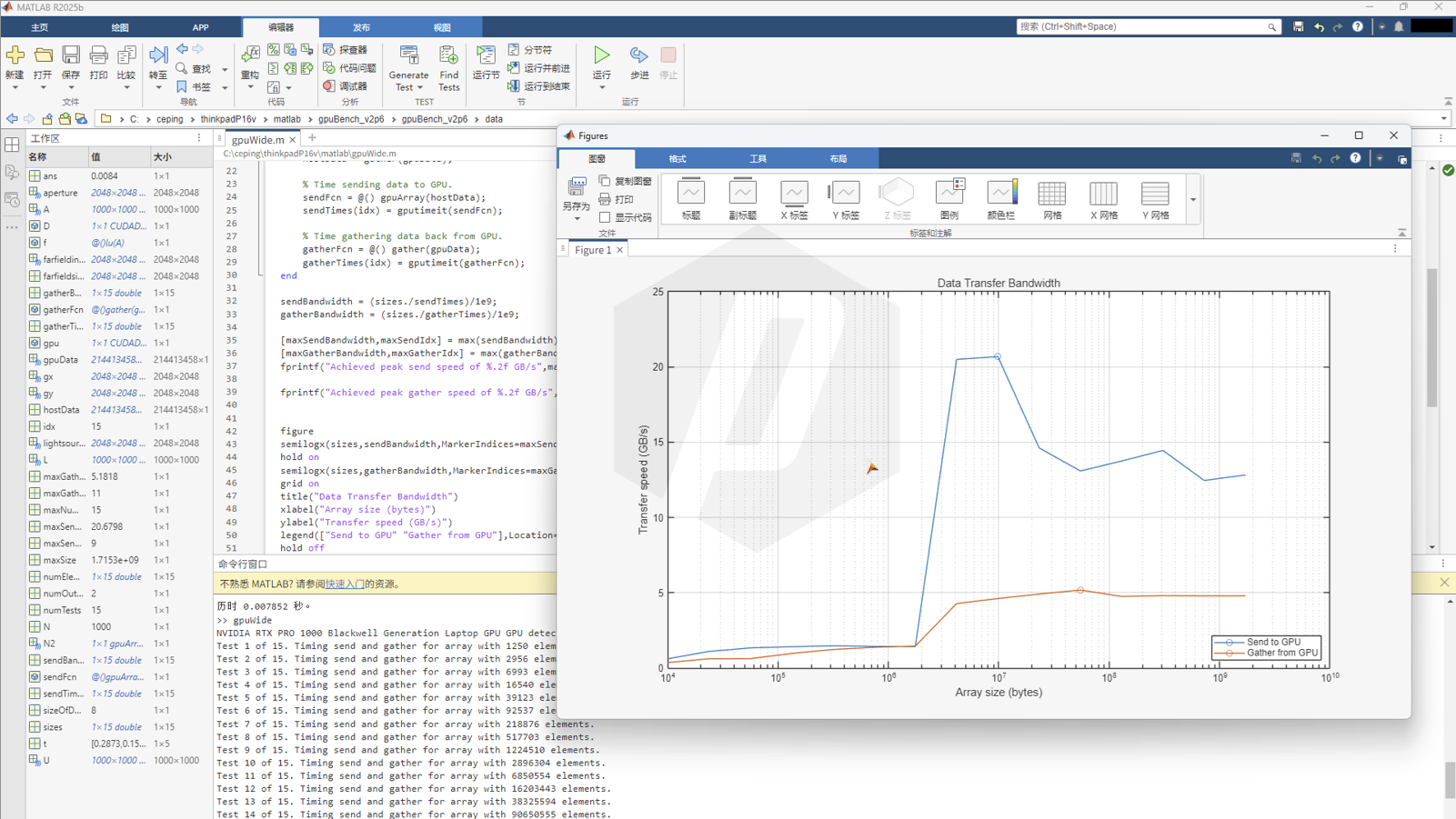Click the Title (标题) annotation icon
Image resolution: width=1456 pixels, height=819 pixels.
point(691,194)
